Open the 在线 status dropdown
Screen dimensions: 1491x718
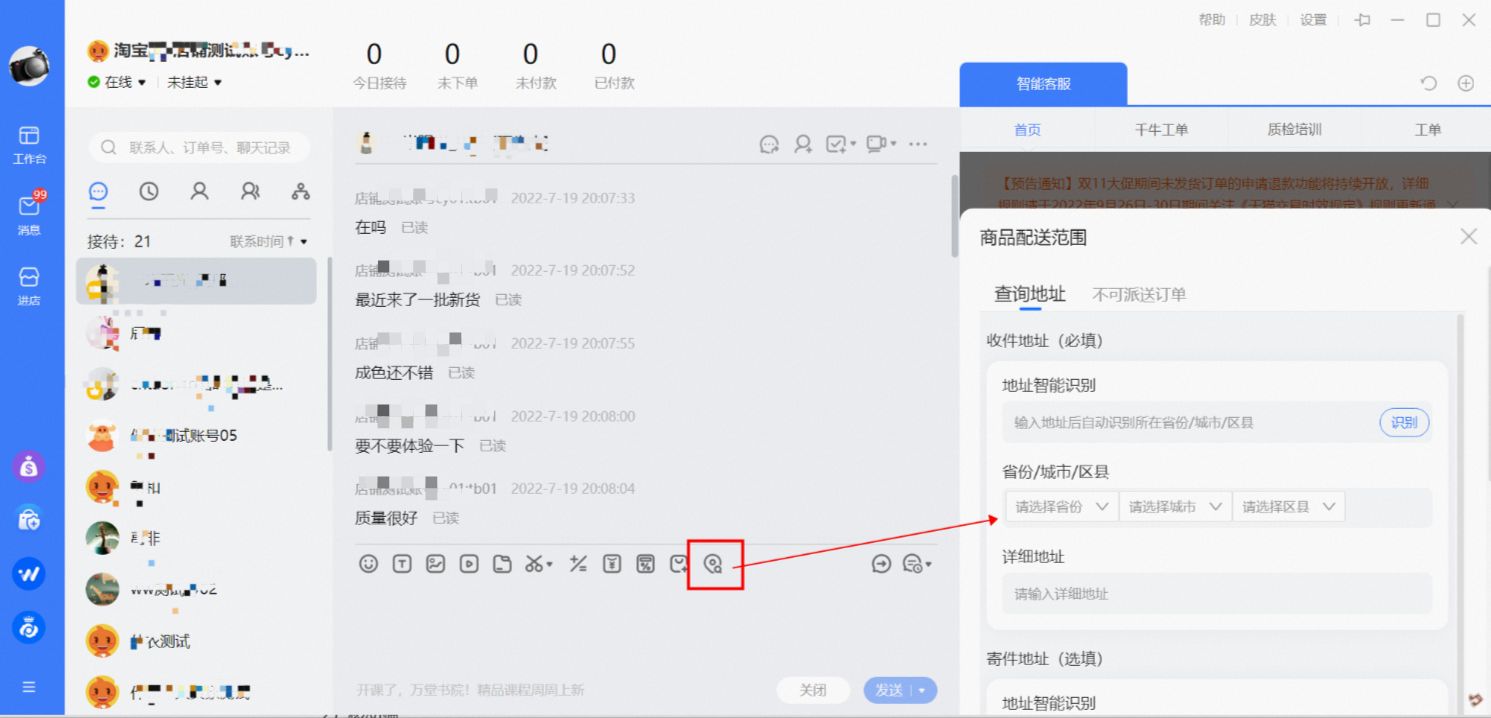click(x=117, y=82)
